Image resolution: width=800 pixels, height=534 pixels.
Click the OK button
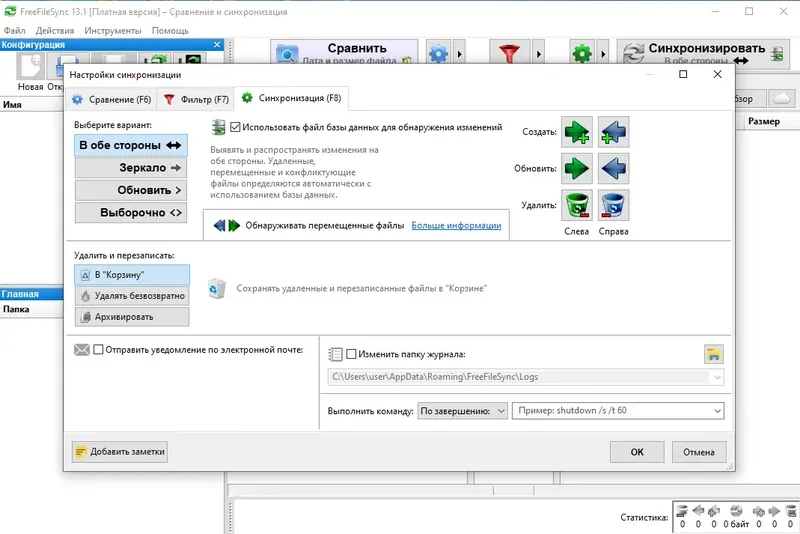[x=637, y=452]
